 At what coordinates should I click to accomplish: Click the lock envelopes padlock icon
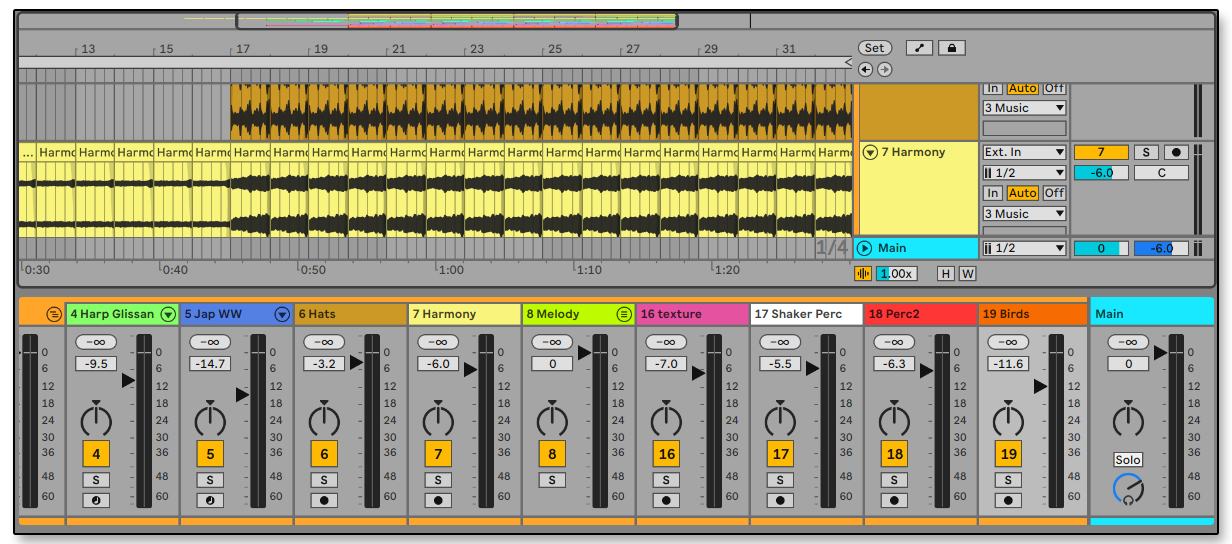pyautogui.click(x=950, y=48)
